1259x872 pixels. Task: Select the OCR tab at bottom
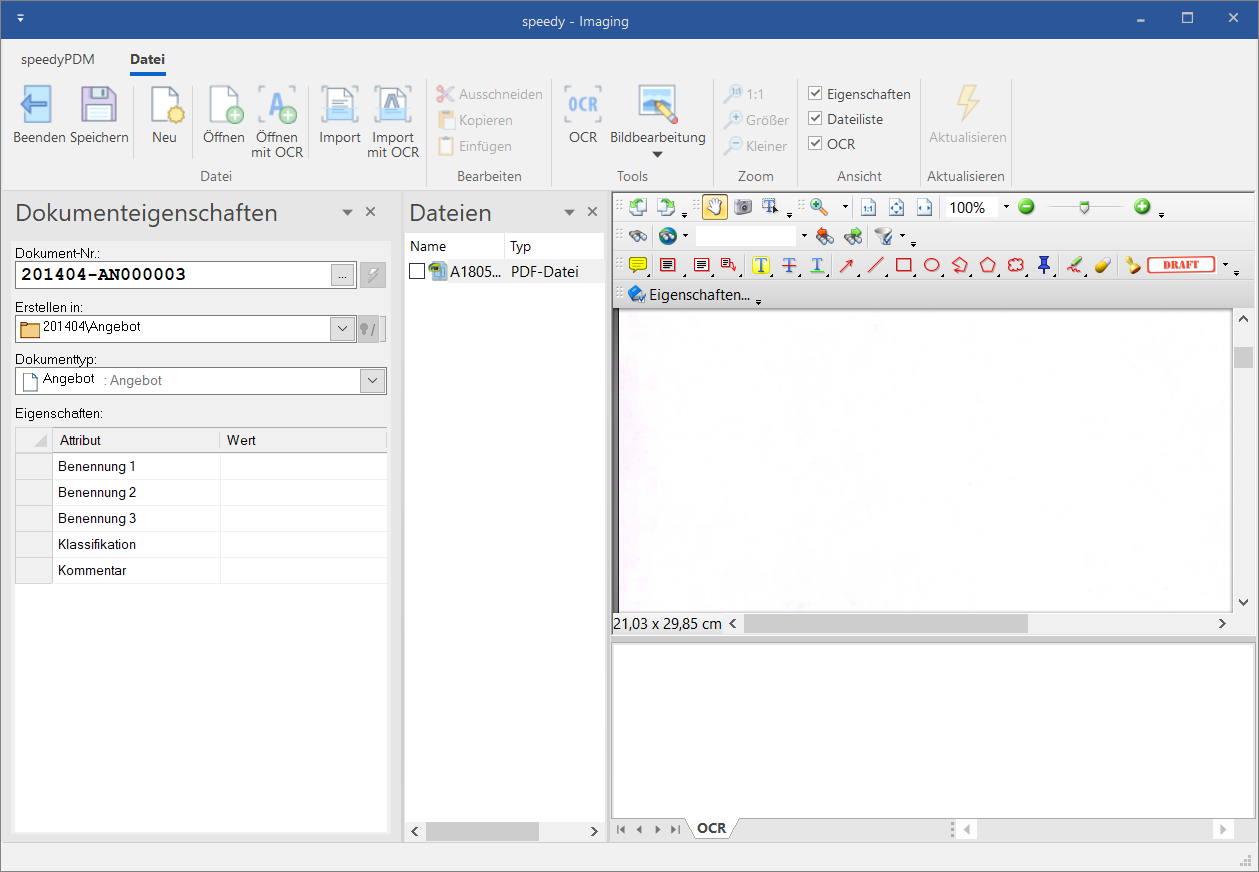click(x=712, y=828)
